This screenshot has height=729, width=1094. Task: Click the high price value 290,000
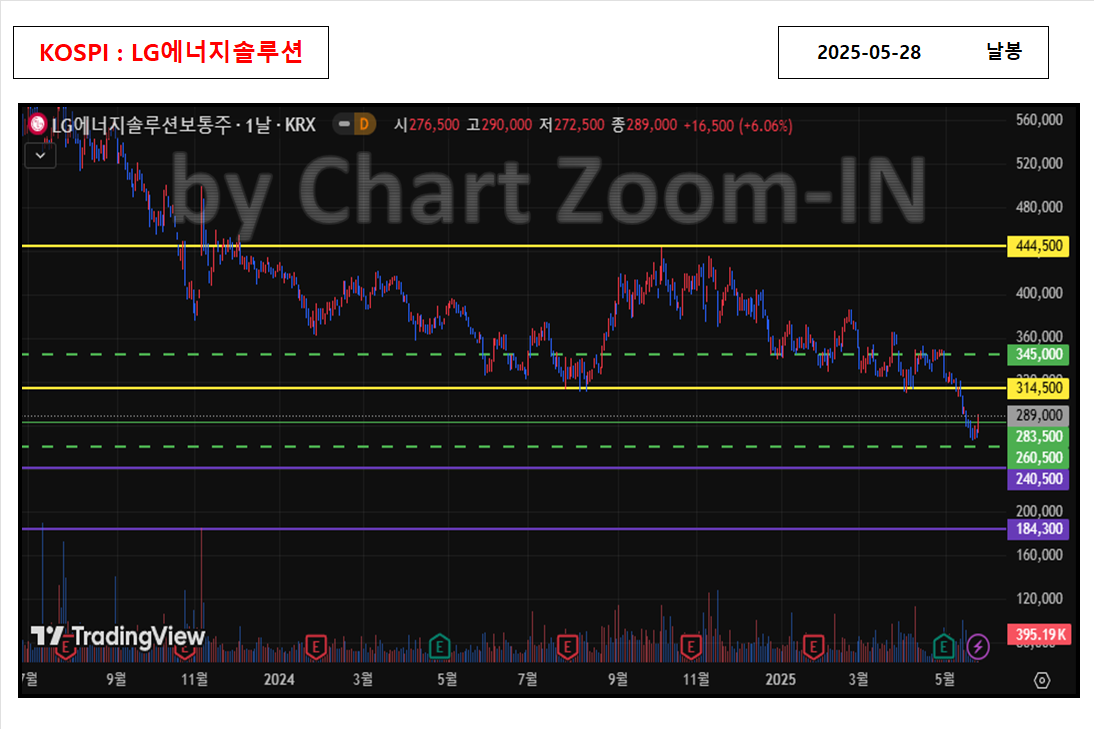click(507, 125)
